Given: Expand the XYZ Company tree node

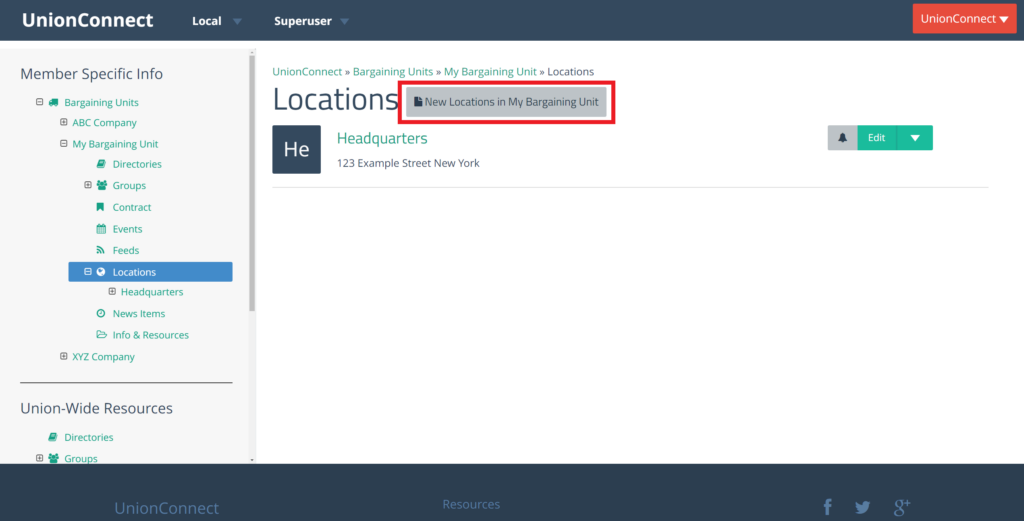Looking at the screenshot, I should [x=63, y=356].
